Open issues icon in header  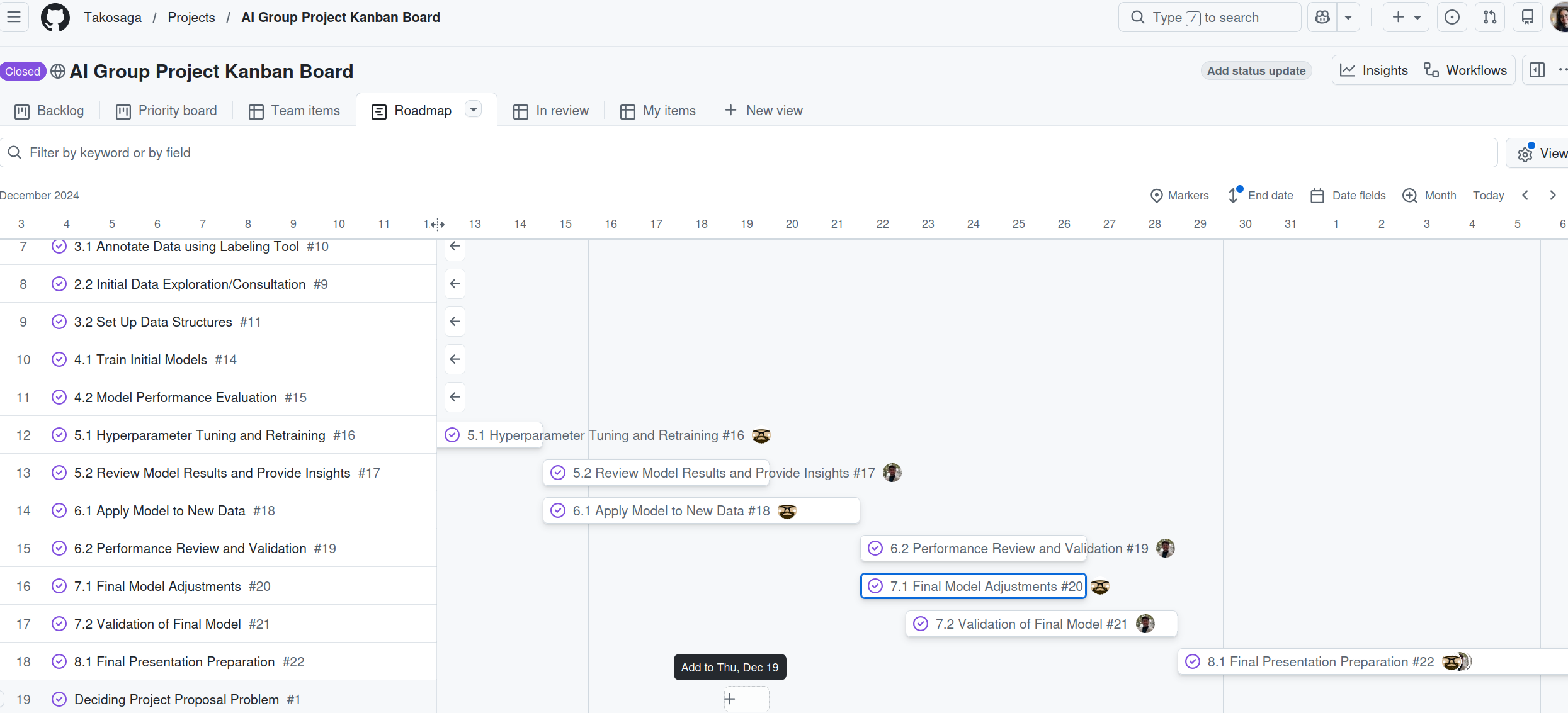click(x=1452, y=17)
